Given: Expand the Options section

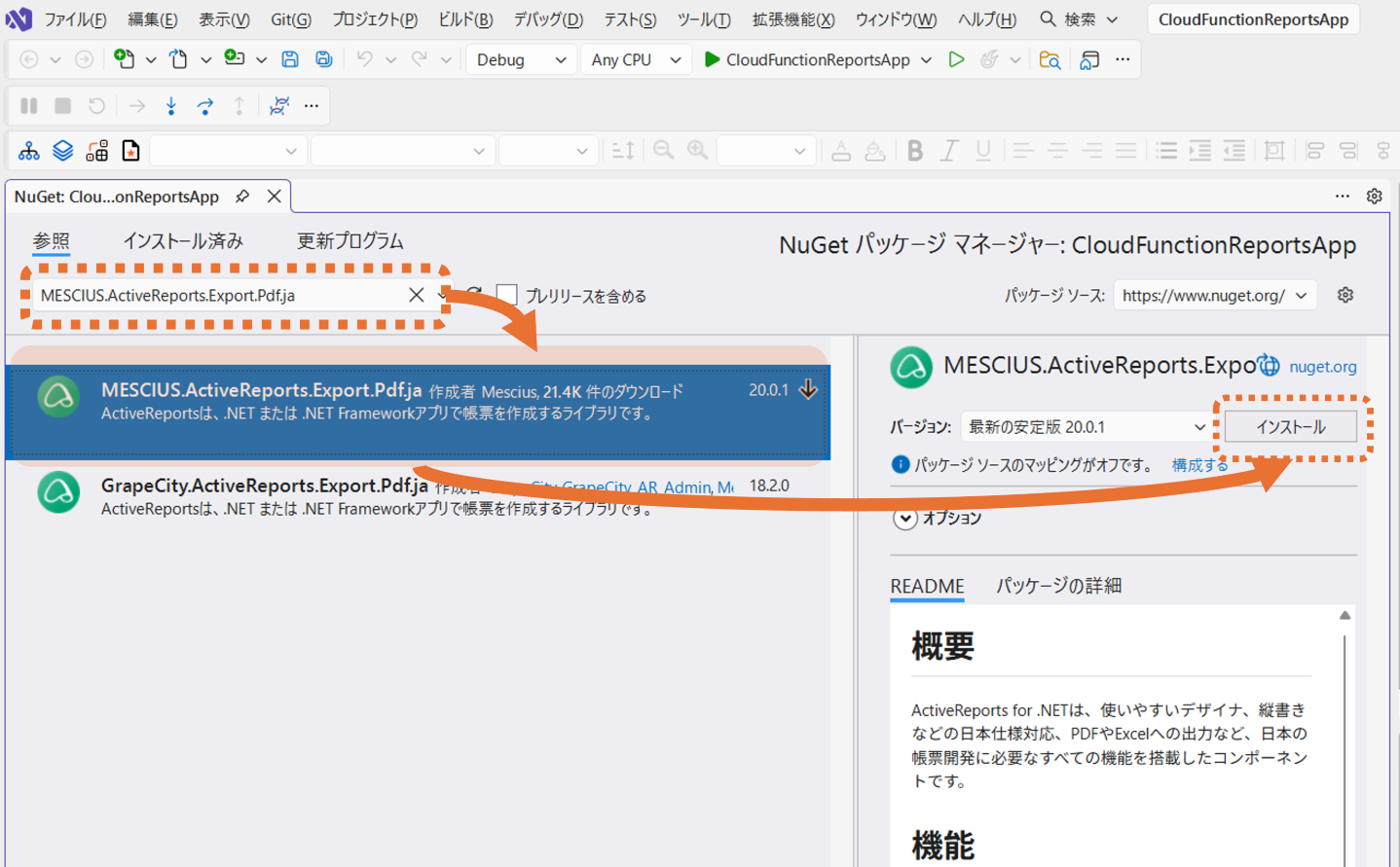Looking at the screenshot, I should 905,519.
